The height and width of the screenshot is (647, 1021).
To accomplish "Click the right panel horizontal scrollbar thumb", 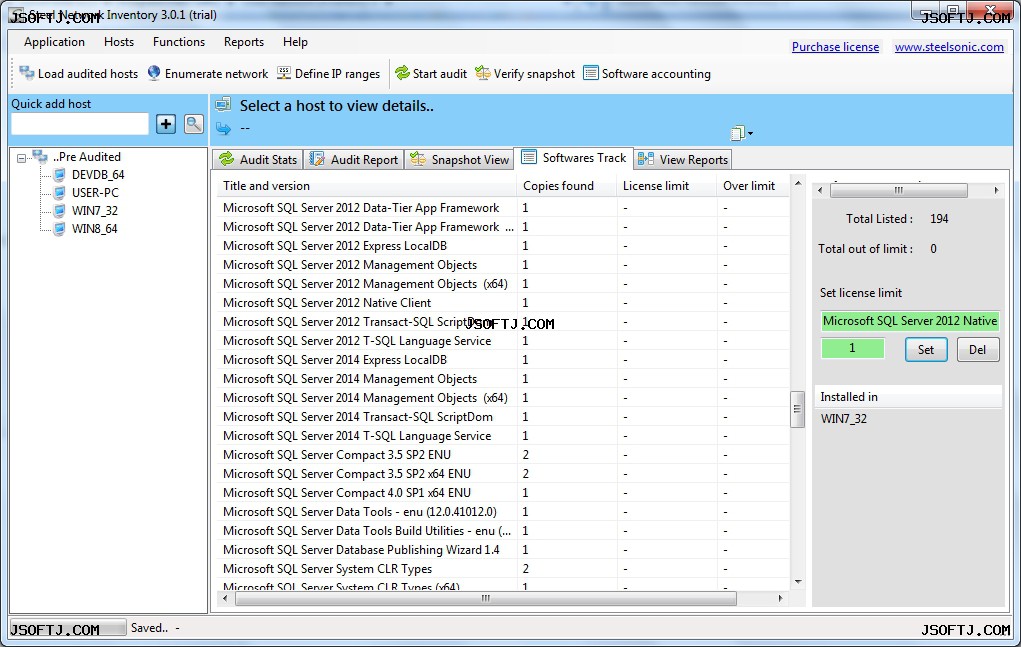I will (899, 190).
